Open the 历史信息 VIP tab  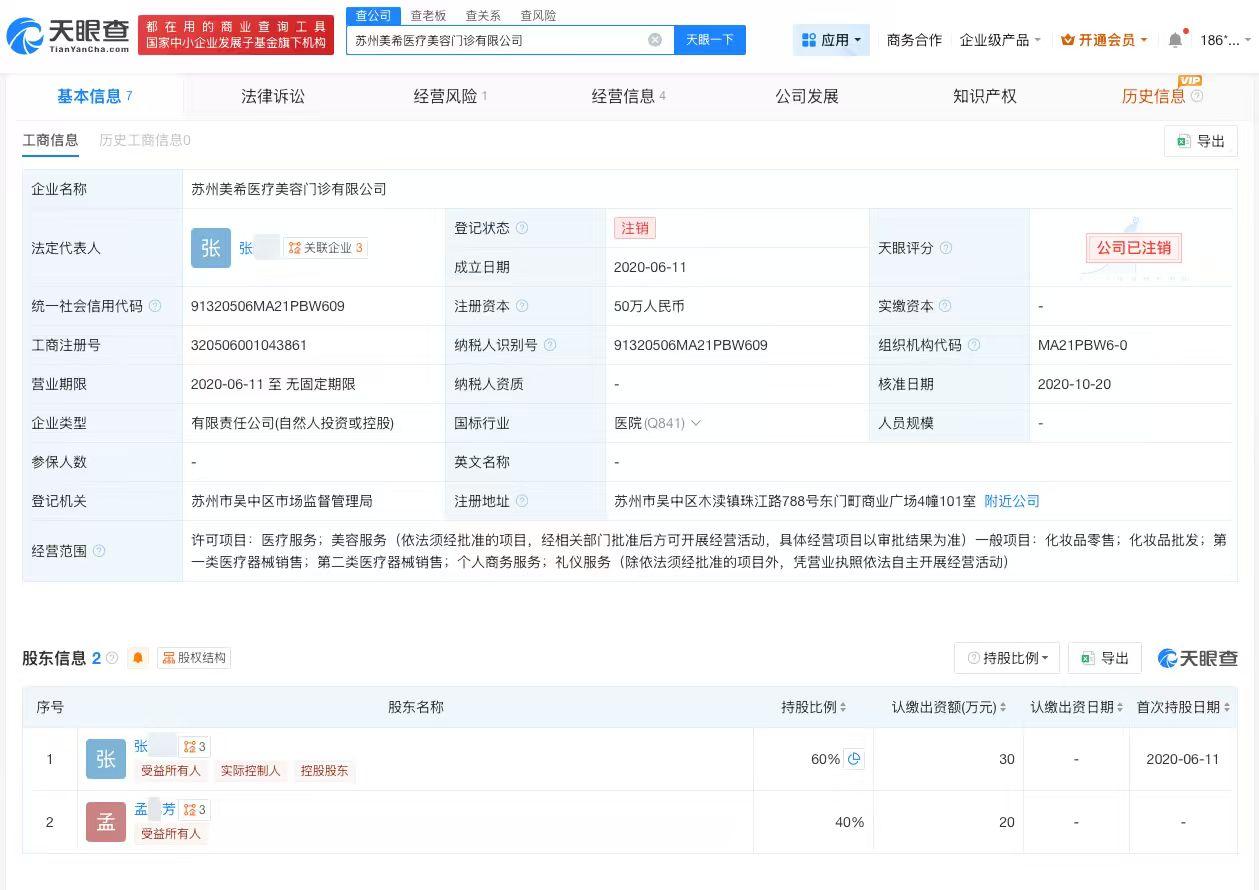(1153, 97)
